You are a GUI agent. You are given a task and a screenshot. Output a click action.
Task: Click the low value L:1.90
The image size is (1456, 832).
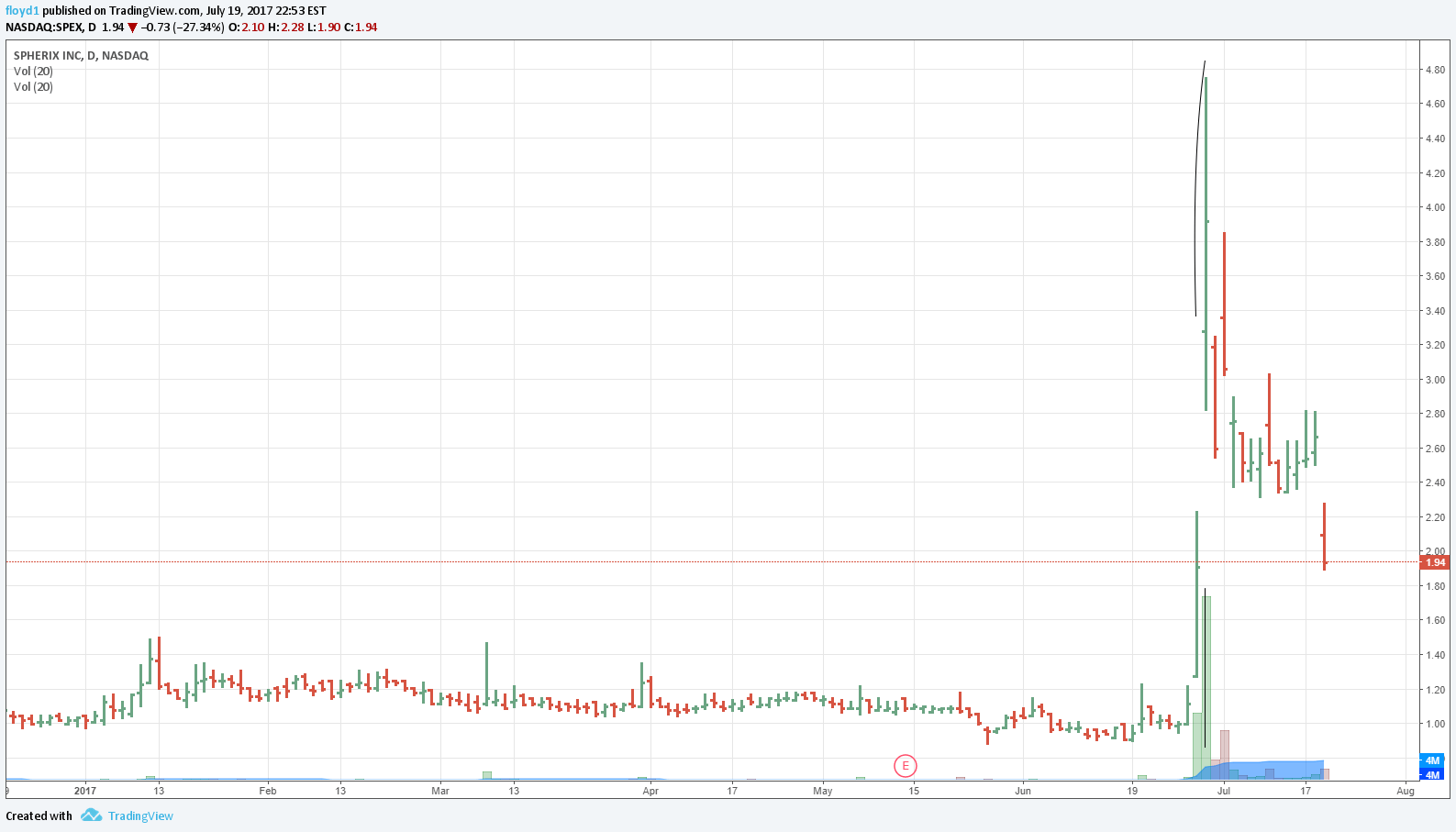[324, 28]
